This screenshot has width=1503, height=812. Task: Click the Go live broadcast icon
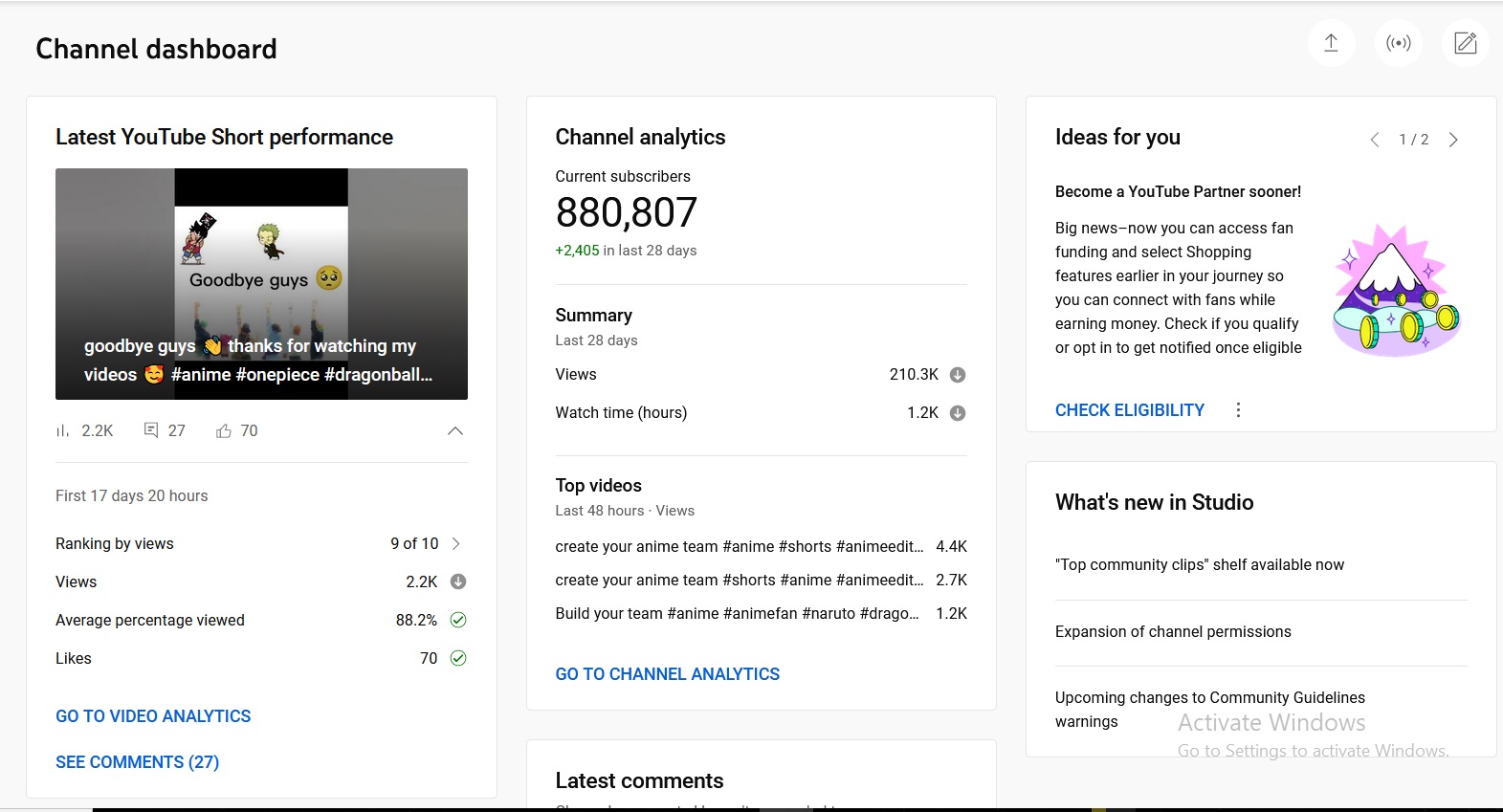[x=1399, y=43]
